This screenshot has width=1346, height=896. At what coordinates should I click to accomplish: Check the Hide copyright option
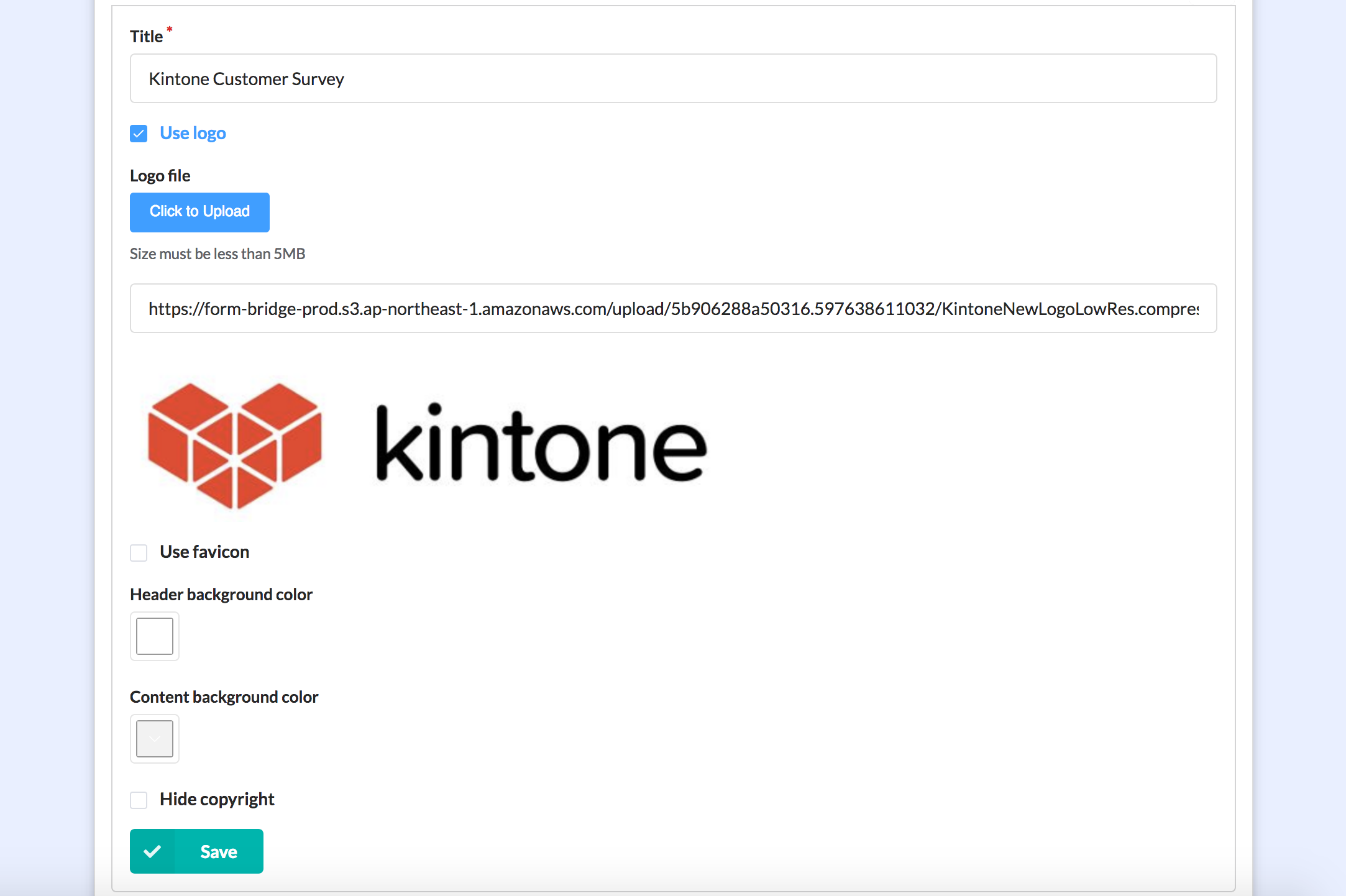point(138,800)
